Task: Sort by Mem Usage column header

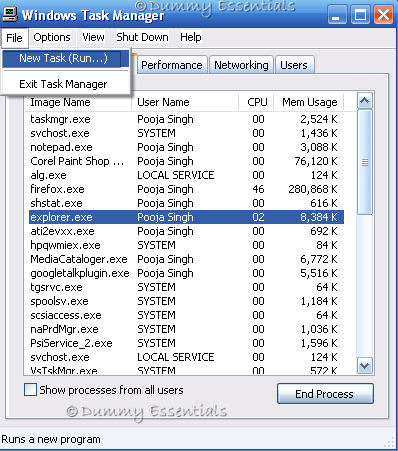Action: [309, 102]
